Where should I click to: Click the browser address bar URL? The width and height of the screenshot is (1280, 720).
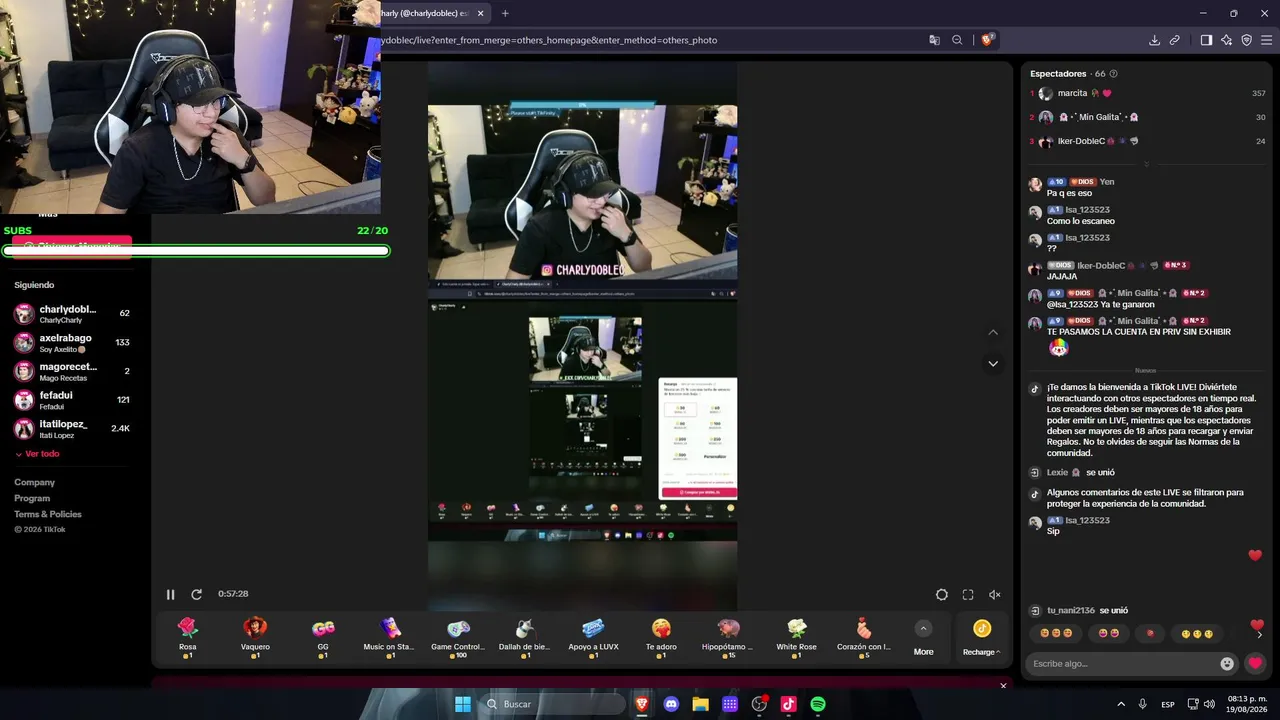pyautogui.click(x=549, y=40)
